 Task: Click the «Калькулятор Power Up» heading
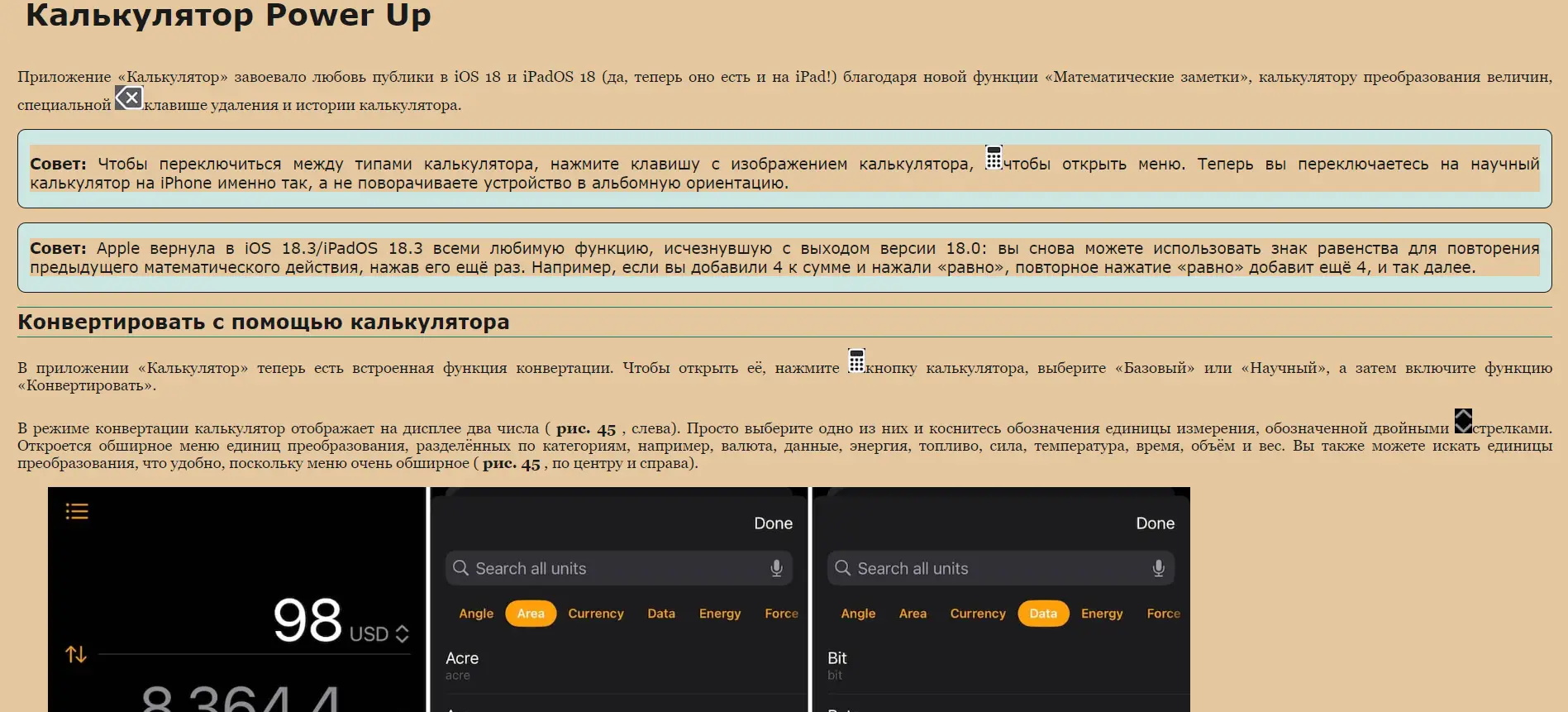tap(228, 15)
